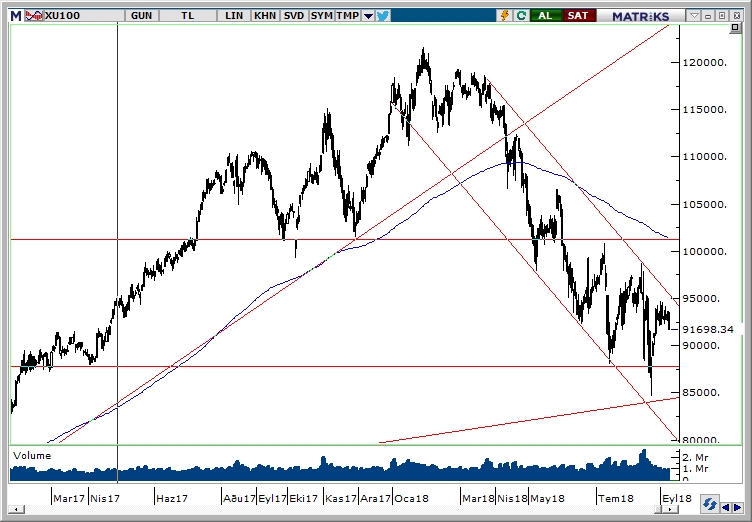Click the Eyl17 date label
The height and width of the screenshot is (522, 752).
272,498
